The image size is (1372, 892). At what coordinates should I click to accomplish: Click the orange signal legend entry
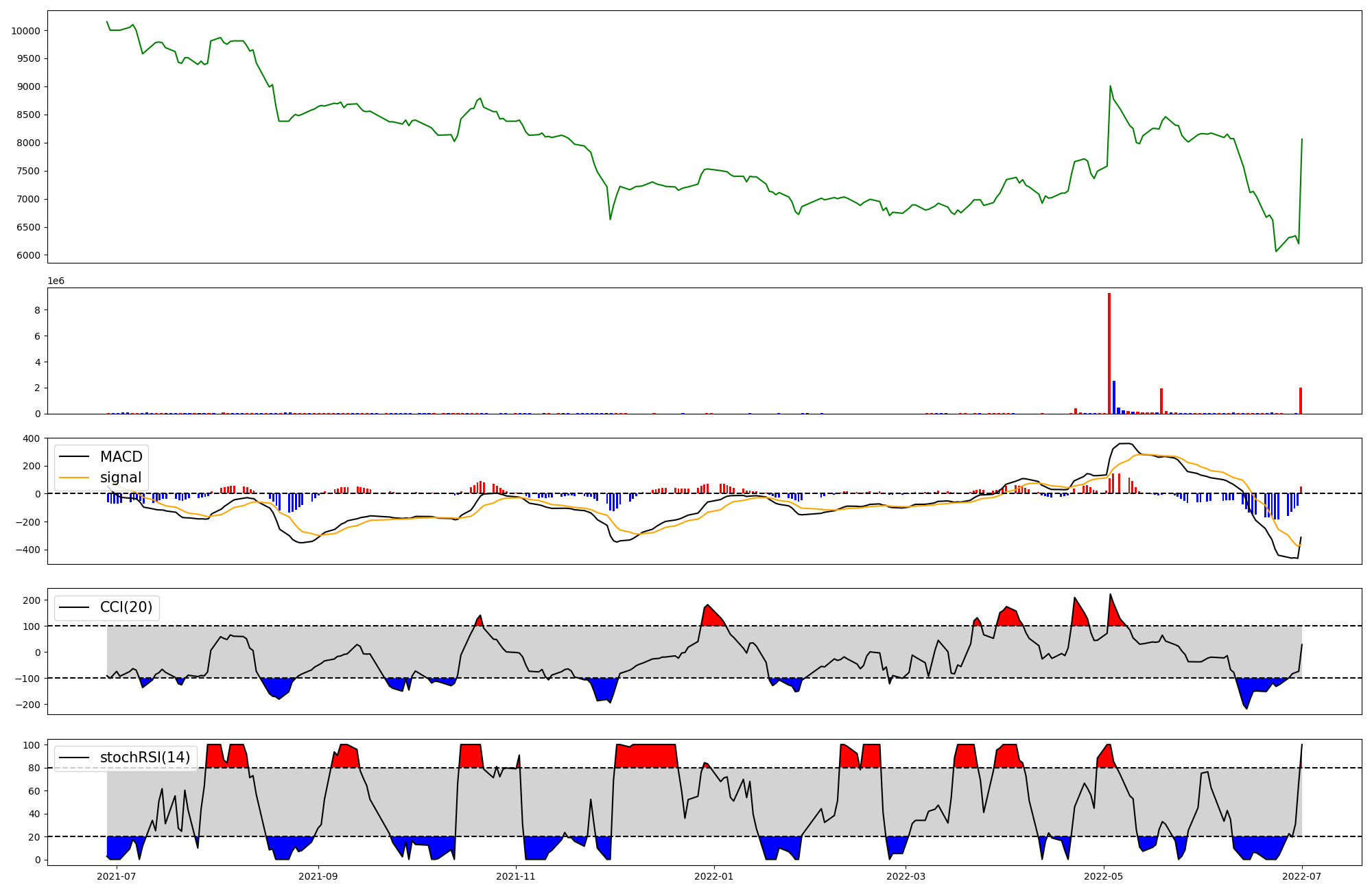point(121,478)
